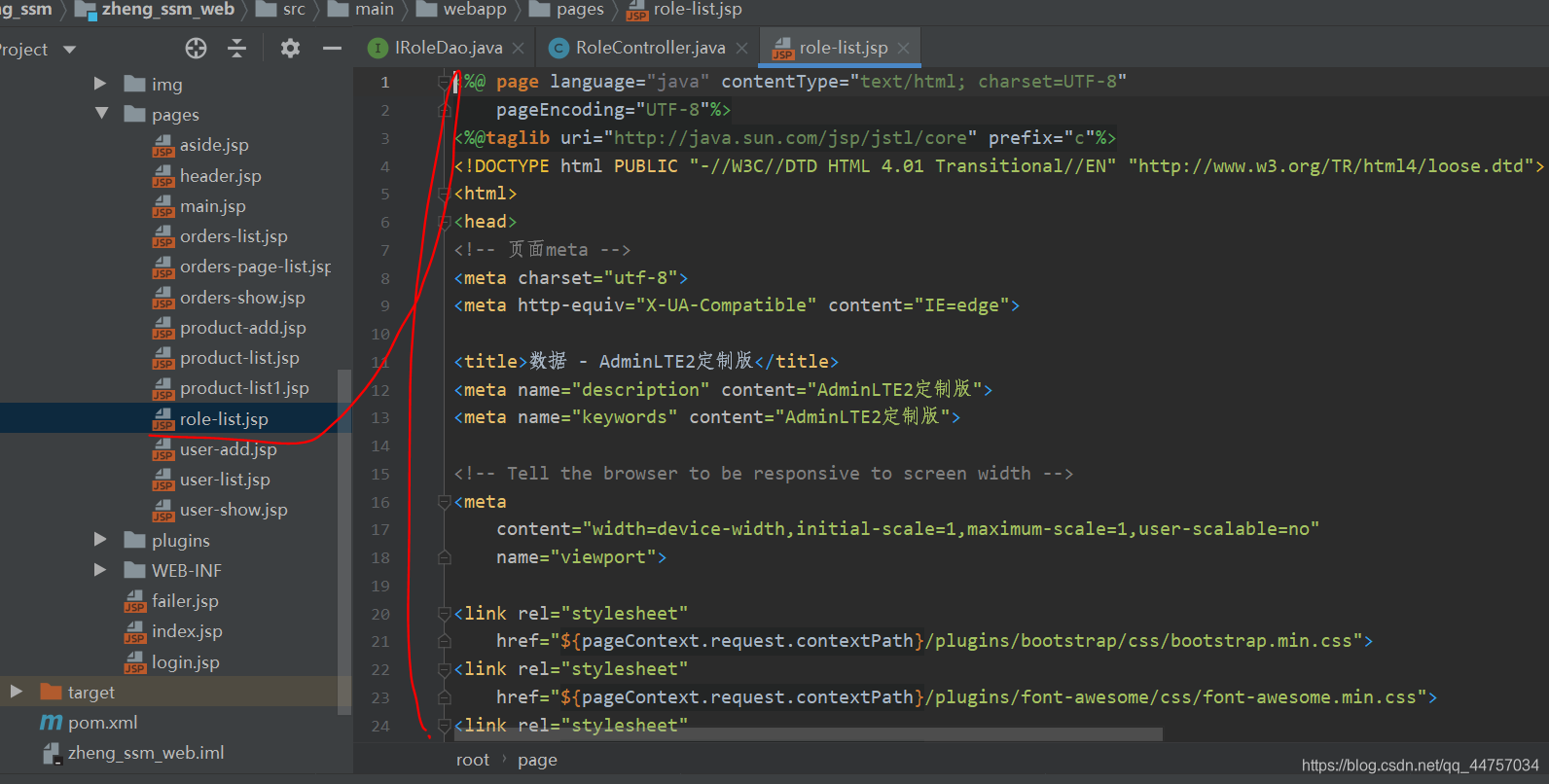The height and width of the screenshot is (784, 1549).
Task: Click the pages folder icon in tree
Action: (x=135, y=114)
